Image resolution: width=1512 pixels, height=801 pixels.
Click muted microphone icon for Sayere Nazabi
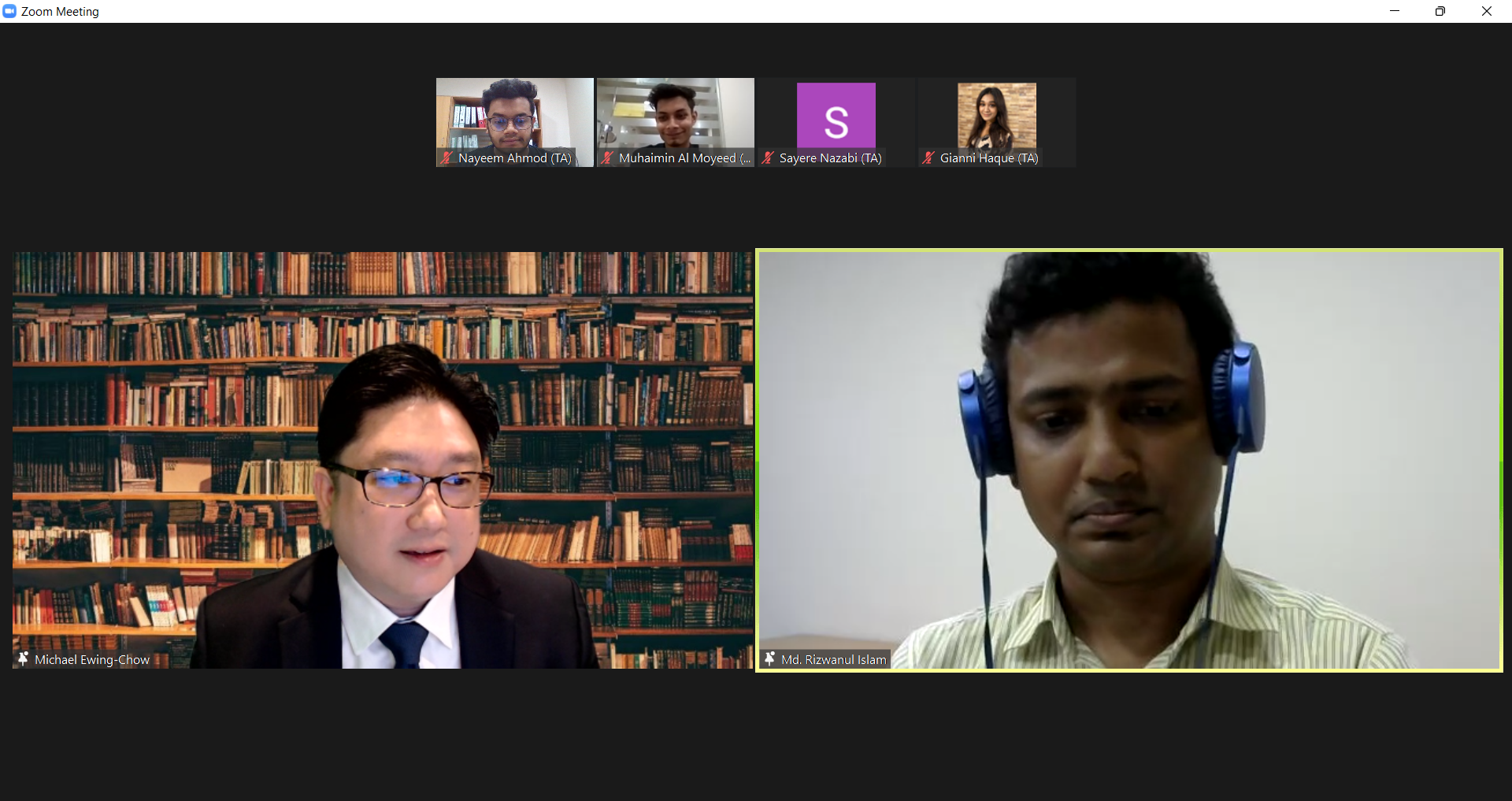tap(768, 158)
